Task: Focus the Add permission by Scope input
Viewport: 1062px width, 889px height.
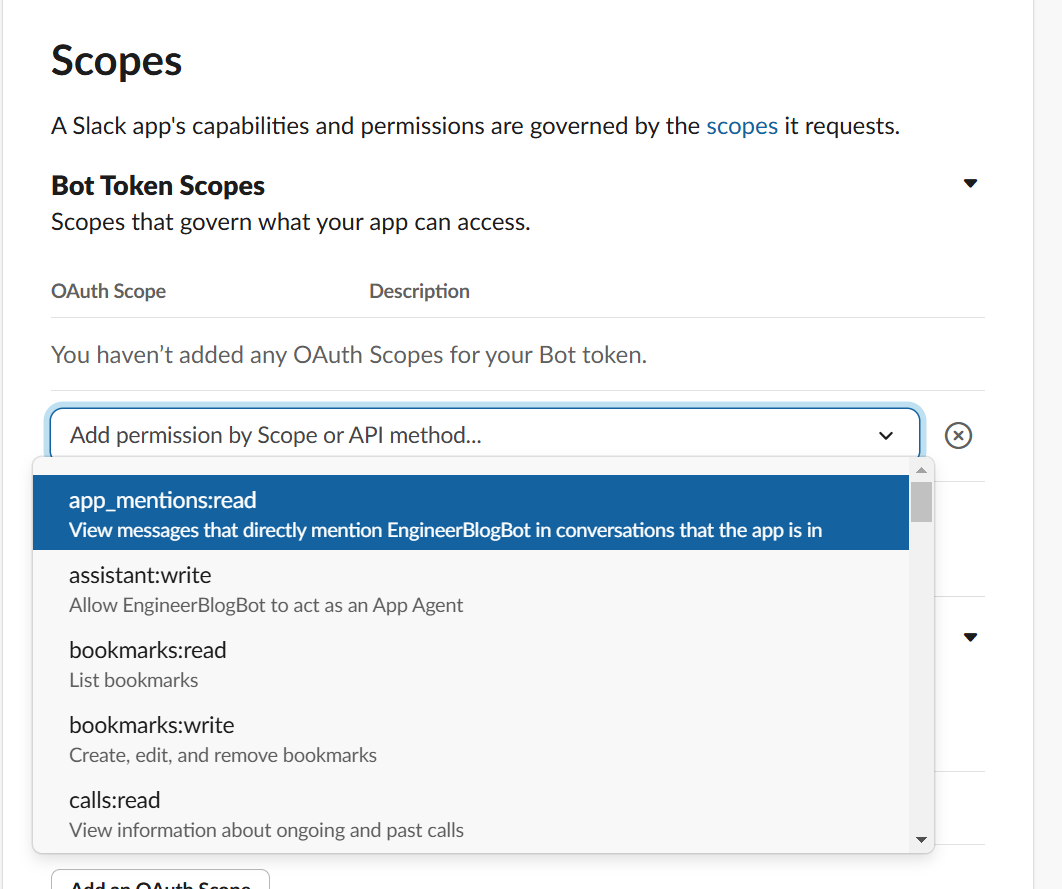Action: (484, 435)
